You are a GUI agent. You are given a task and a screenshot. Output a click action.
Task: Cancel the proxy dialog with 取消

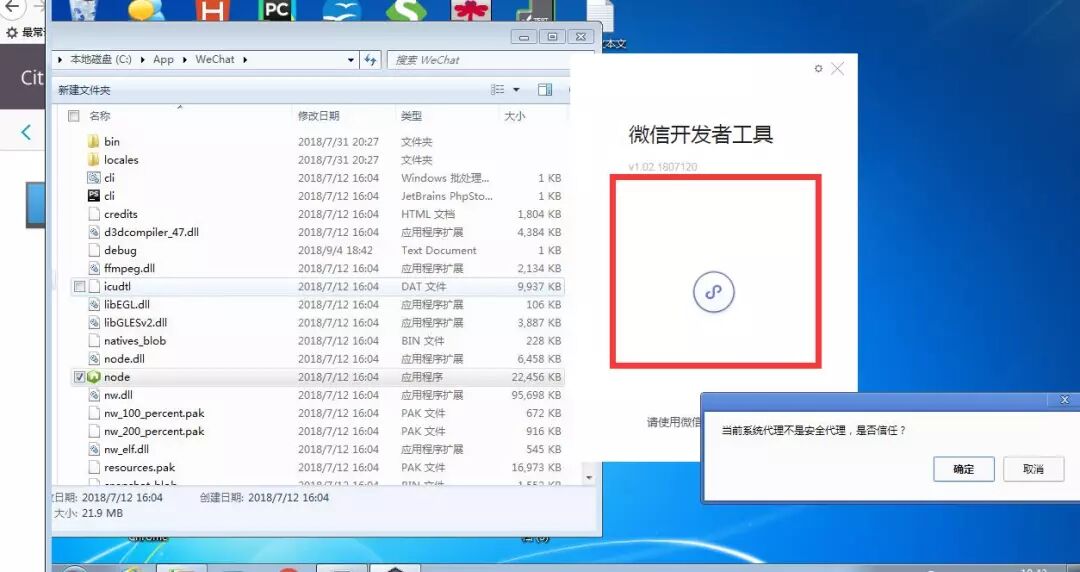point(1033,469)
